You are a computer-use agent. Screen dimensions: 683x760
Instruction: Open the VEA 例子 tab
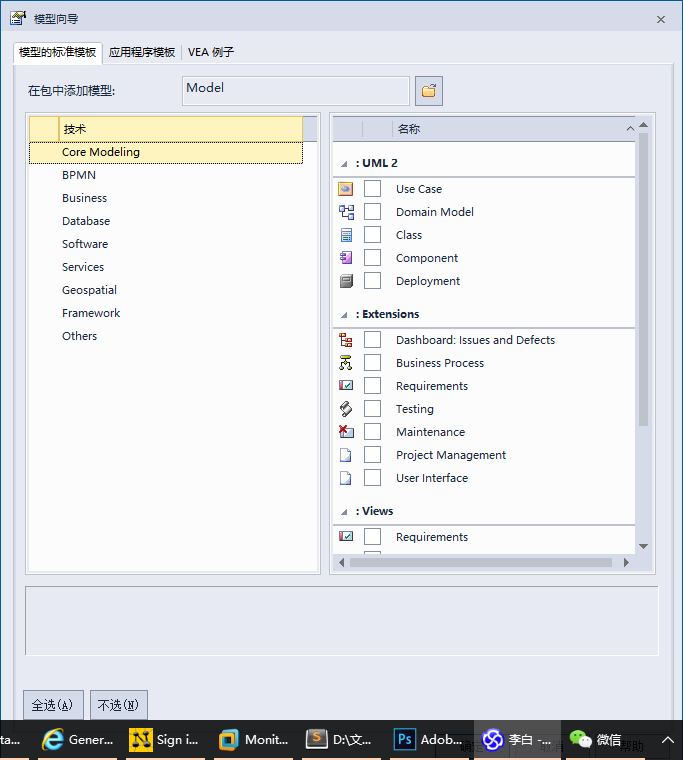tap(211, 52)
